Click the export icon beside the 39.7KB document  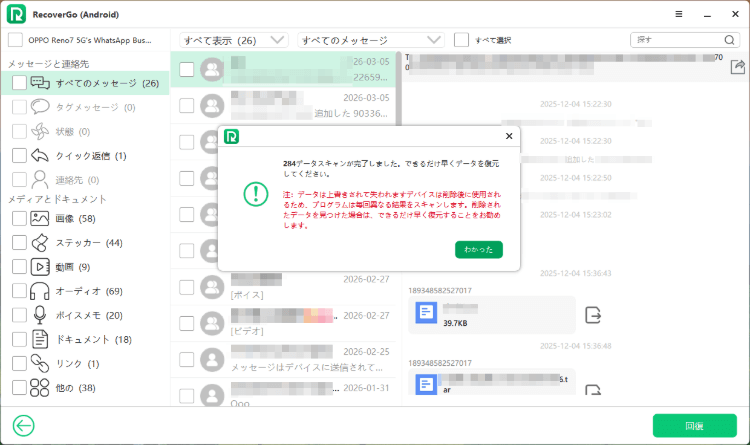[593, 315]
